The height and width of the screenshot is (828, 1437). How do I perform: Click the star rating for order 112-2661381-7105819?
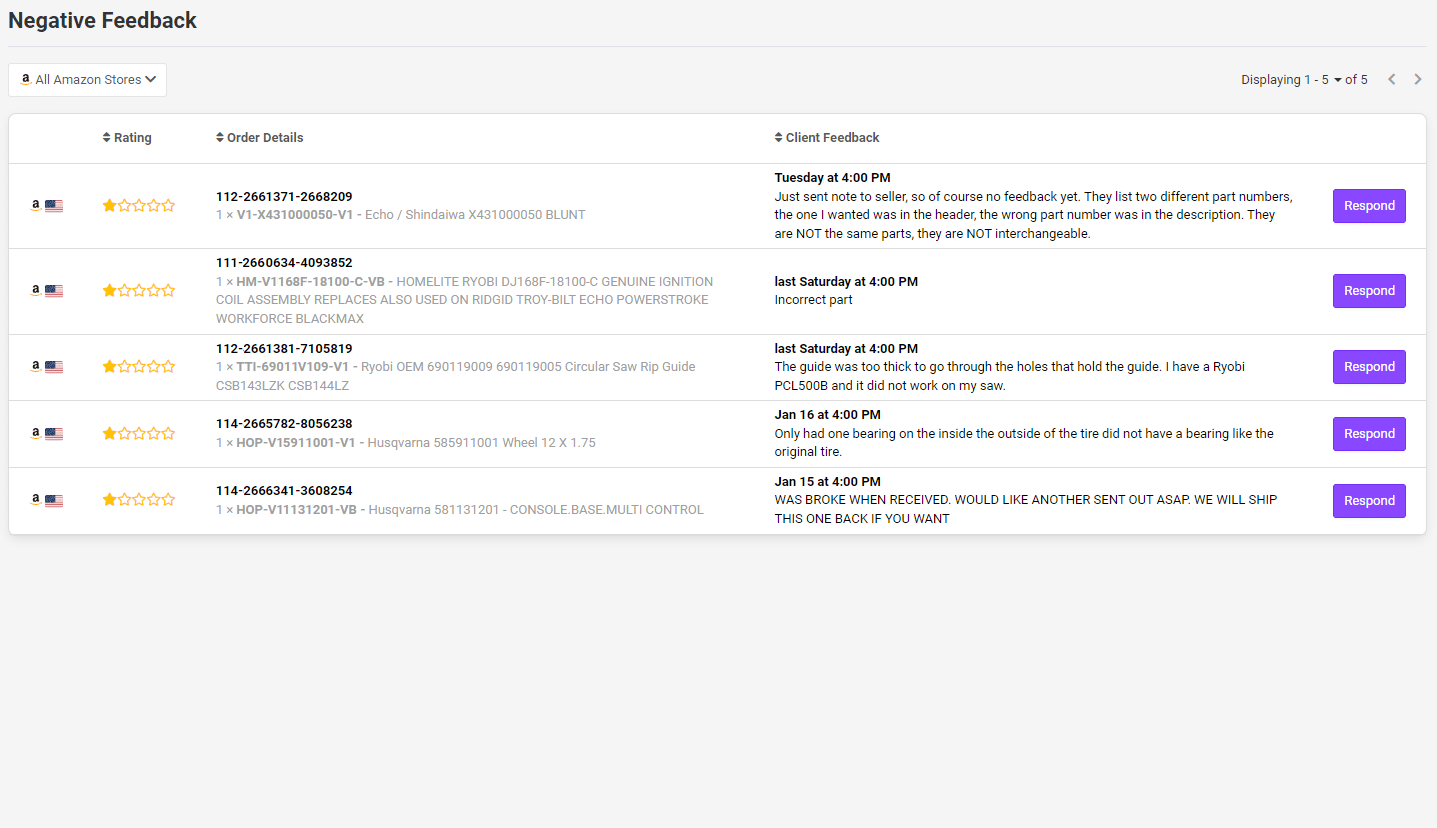click(x=139, y=367)
